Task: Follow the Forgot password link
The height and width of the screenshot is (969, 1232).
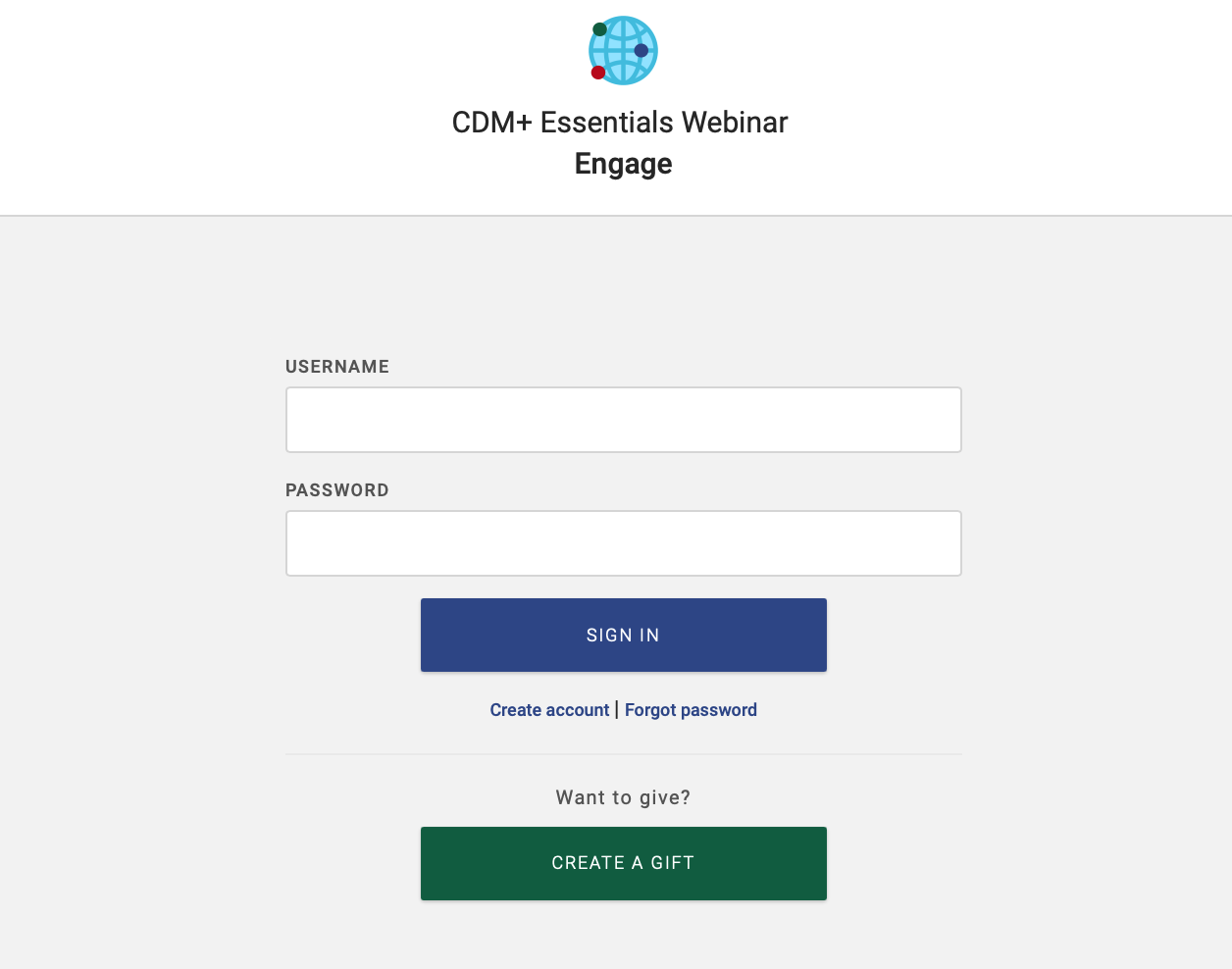Action: (x=691, y=710)
